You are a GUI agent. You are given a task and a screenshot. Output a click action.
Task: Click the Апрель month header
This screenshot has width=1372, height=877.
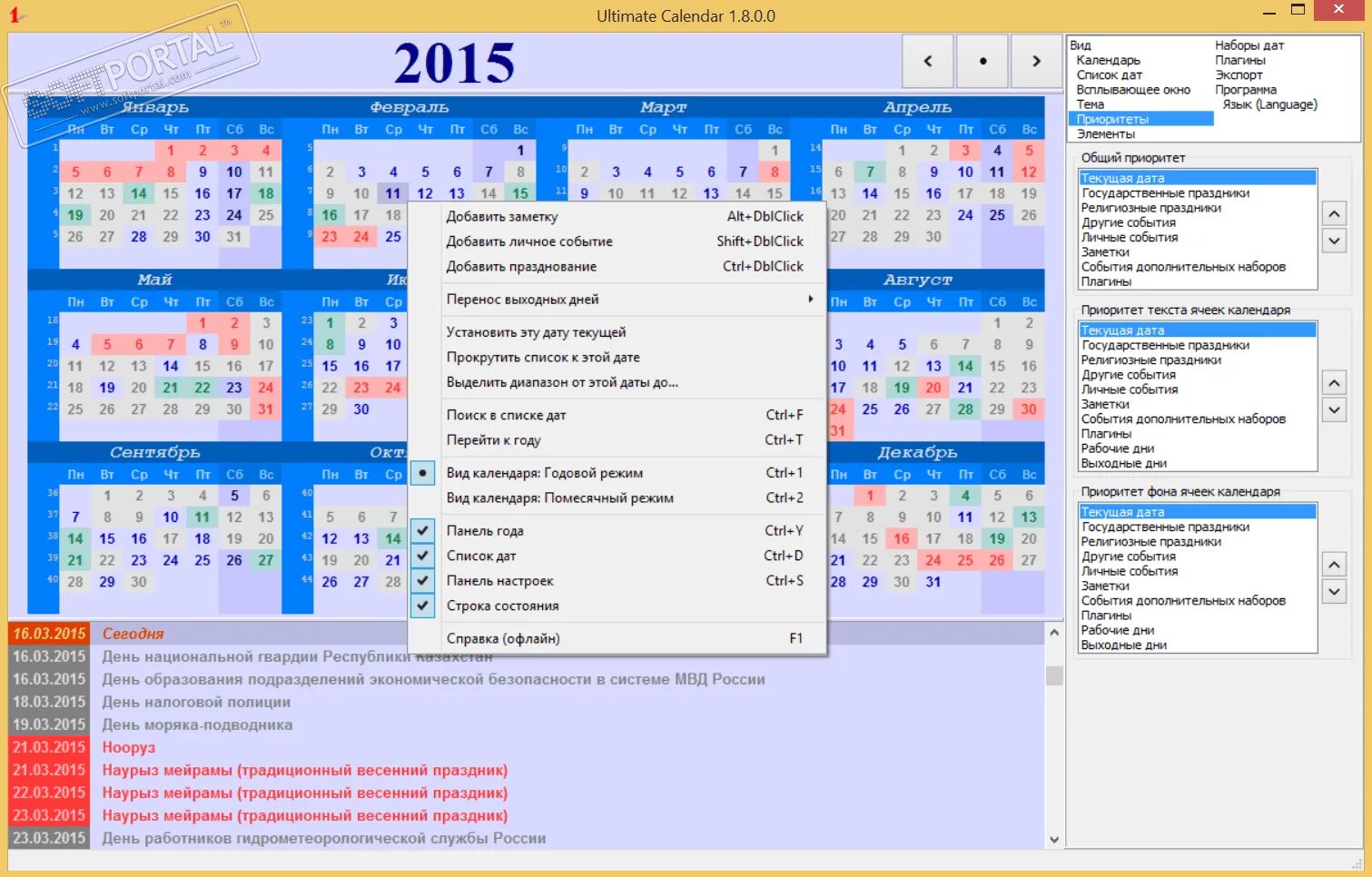917,107
